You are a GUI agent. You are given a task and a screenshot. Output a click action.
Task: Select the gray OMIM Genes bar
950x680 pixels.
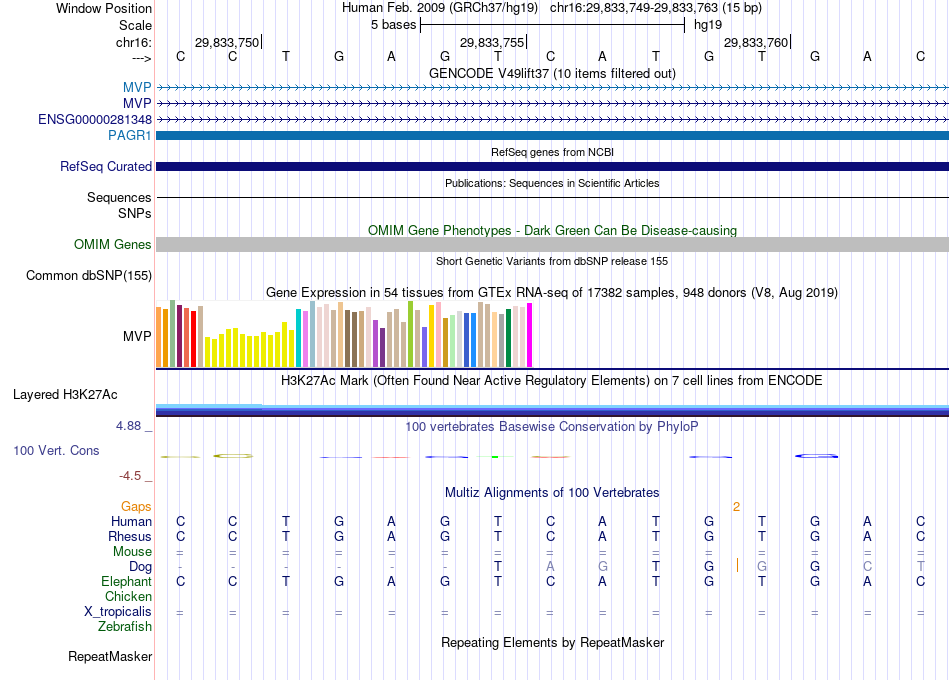click(553, 244)
